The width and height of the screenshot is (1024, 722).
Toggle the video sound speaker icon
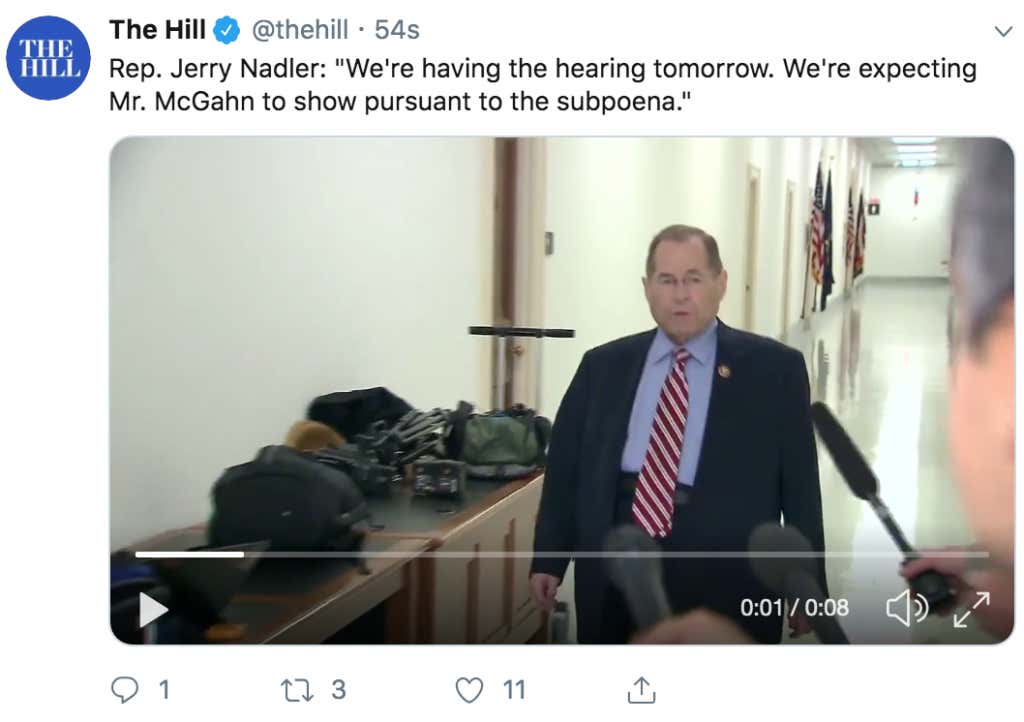pyautogui.click(x=907, y=608)
